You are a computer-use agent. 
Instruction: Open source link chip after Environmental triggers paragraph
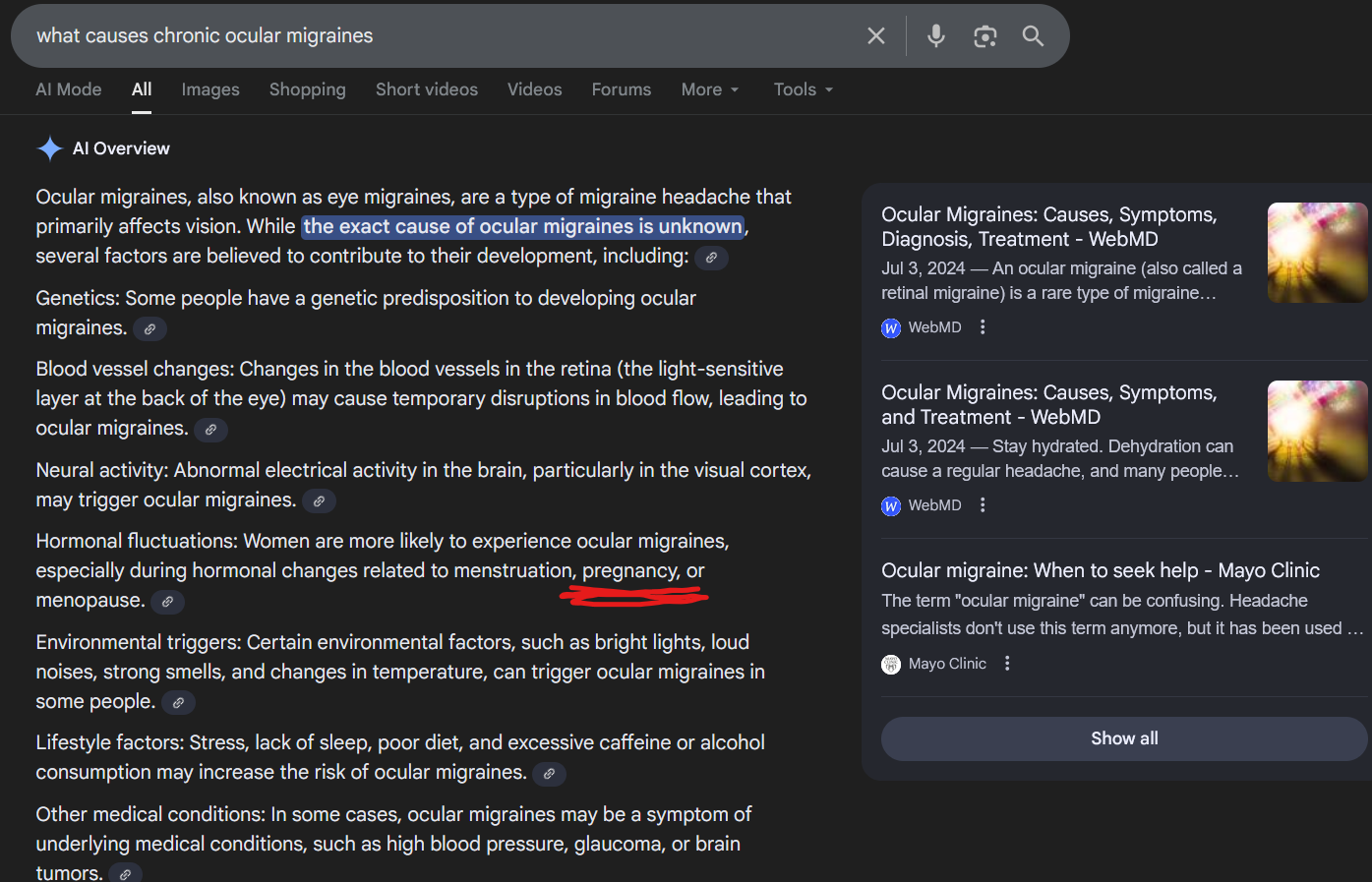[x=178, y=703]
